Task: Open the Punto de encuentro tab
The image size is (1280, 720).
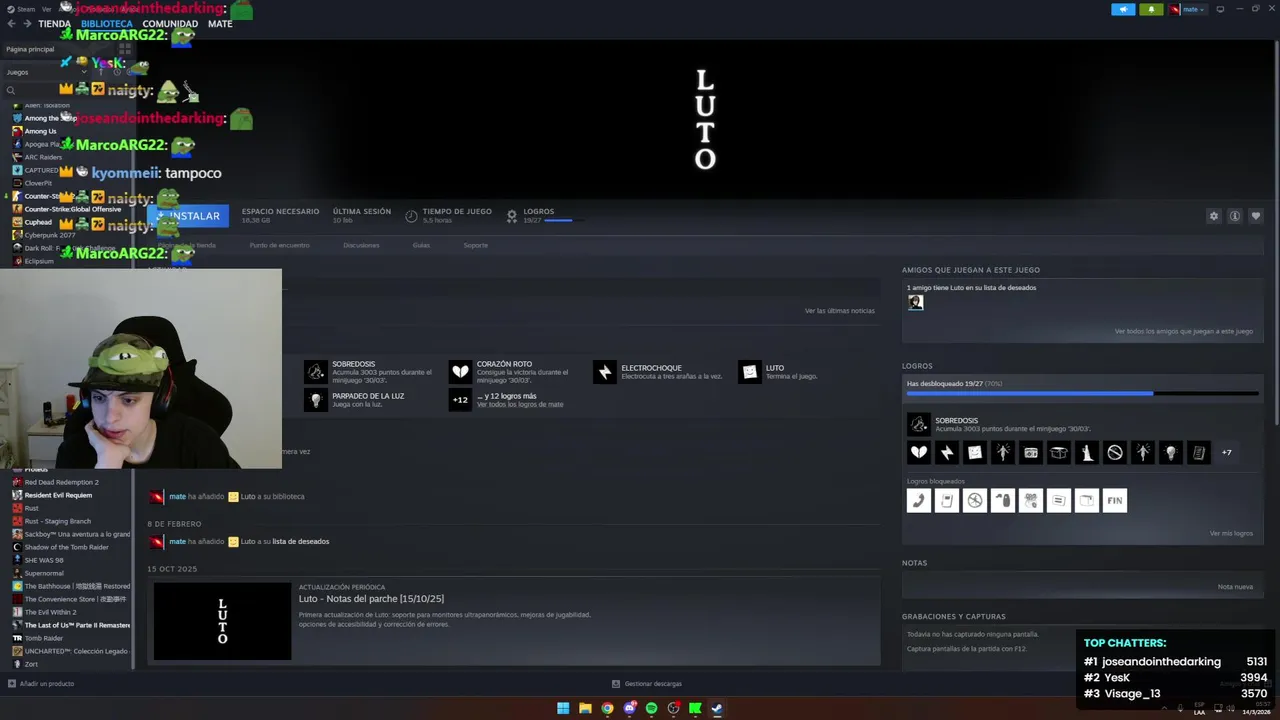Action: coord(279,245)
